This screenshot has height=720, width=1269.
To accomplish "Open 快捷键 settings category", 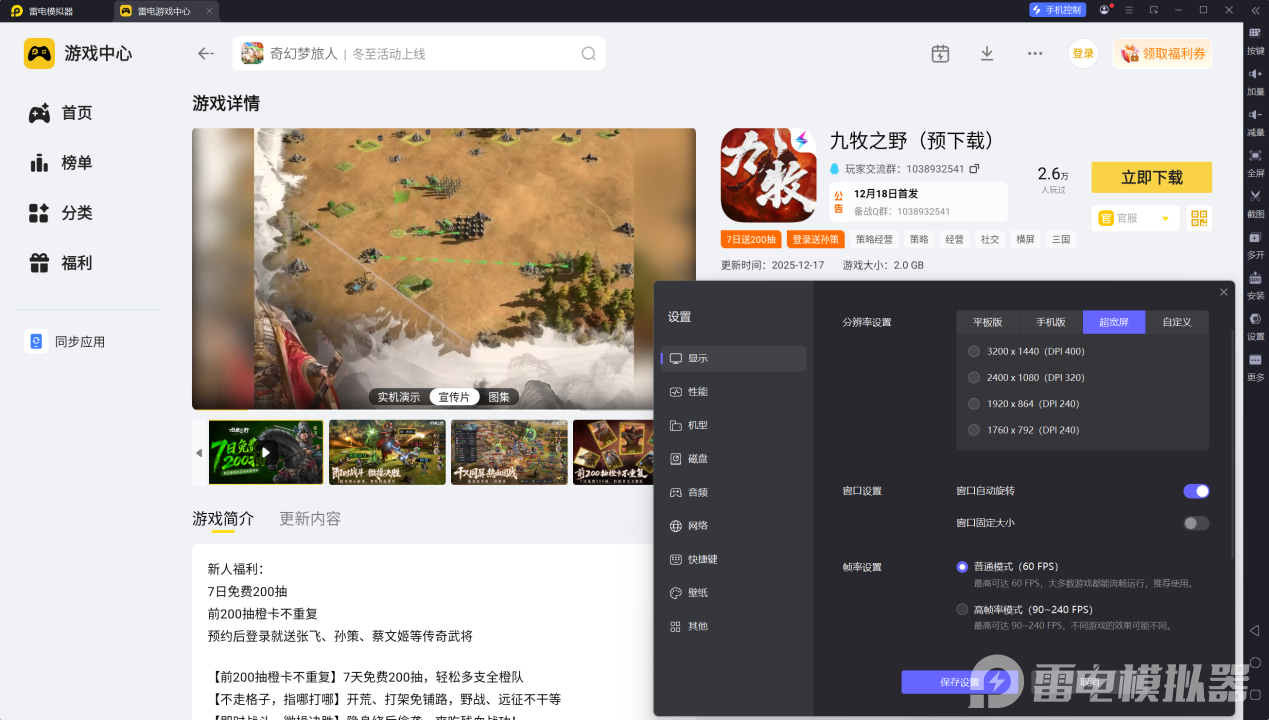I will (733, 559).
